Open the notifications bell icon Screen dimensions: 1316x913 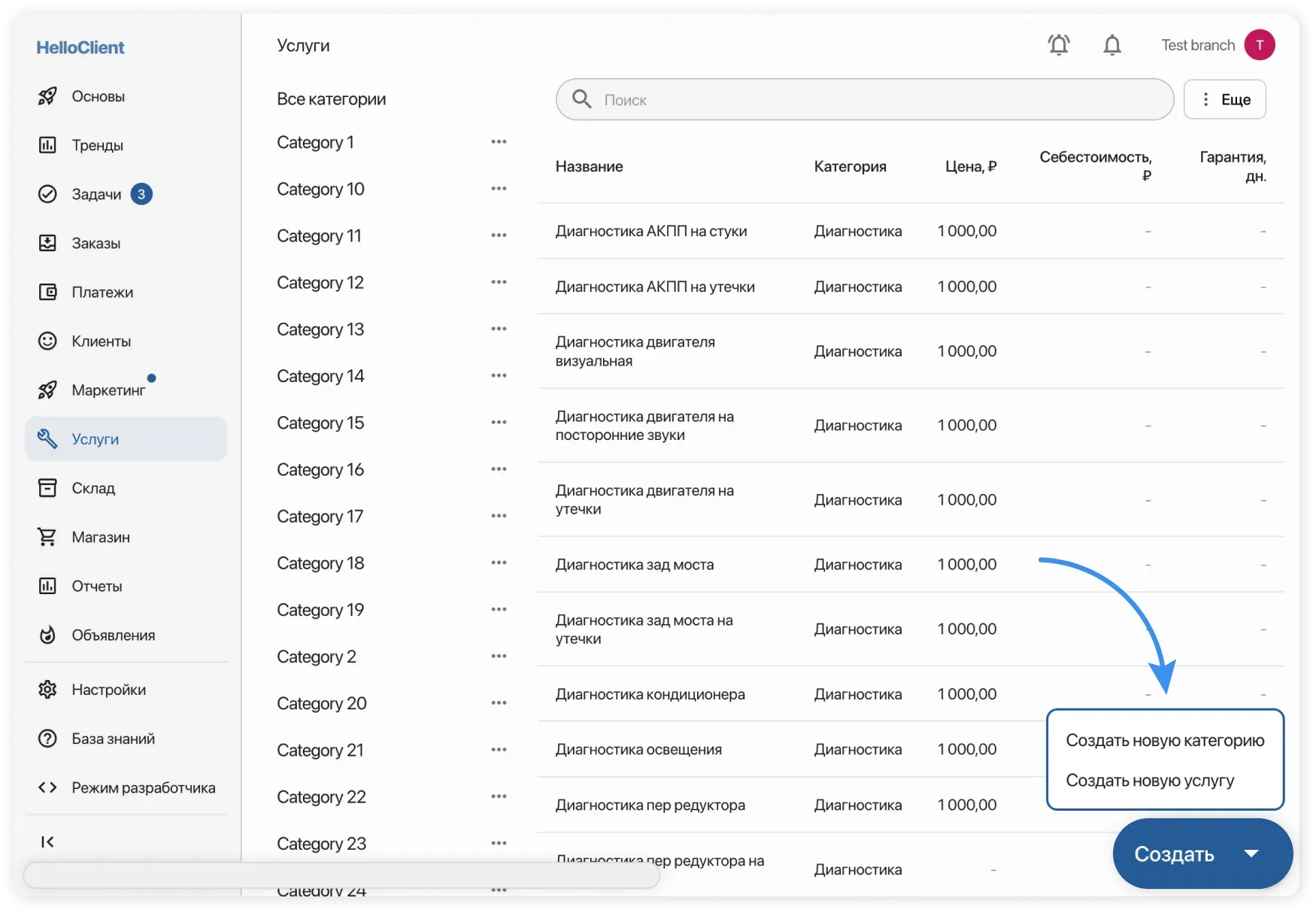pyautogui.click(x=1112, y=45)
